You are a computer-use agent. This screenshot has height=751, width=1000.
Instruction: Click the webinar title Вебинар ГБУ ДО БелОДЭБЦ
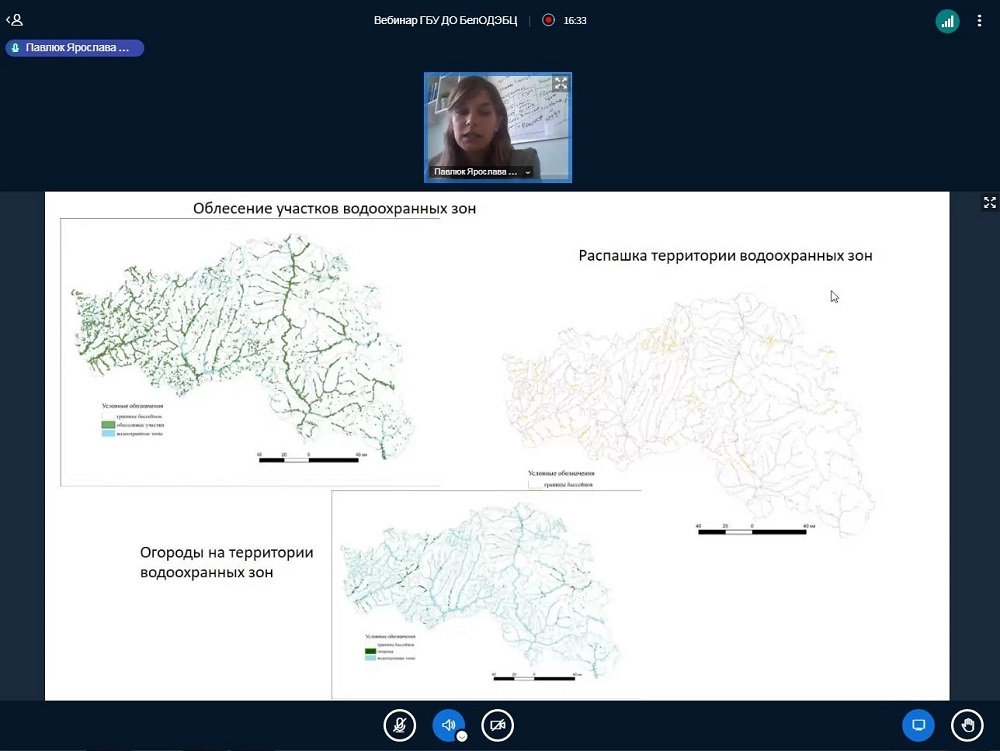445,20
